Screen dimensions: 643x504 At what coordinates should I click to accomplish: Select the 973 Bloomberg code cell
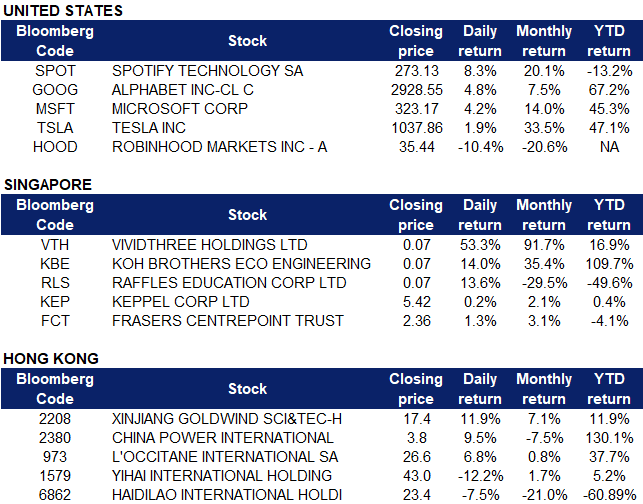tap(55, 456)
